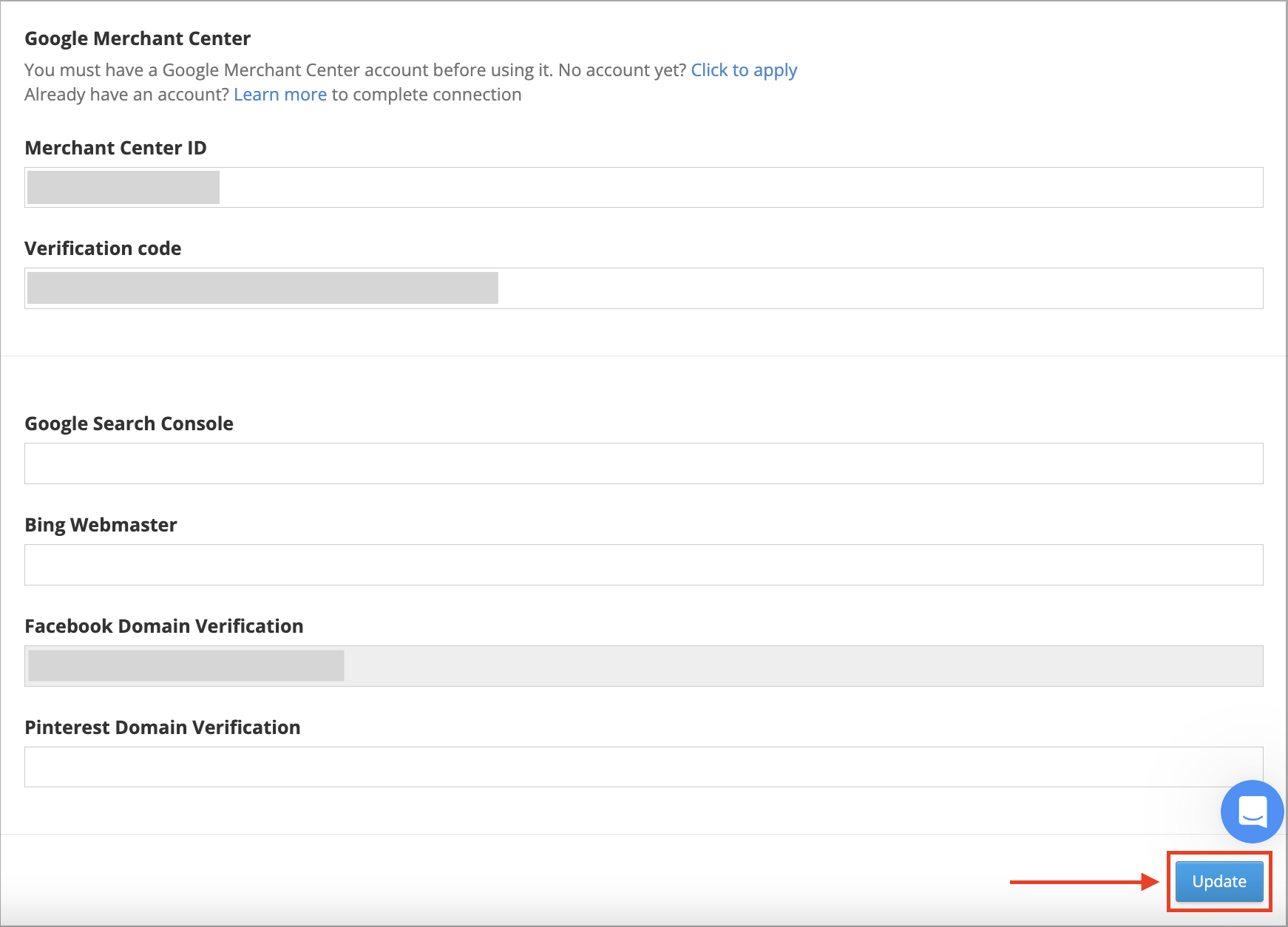Click into the Verification code field

[x=643, y=288]
